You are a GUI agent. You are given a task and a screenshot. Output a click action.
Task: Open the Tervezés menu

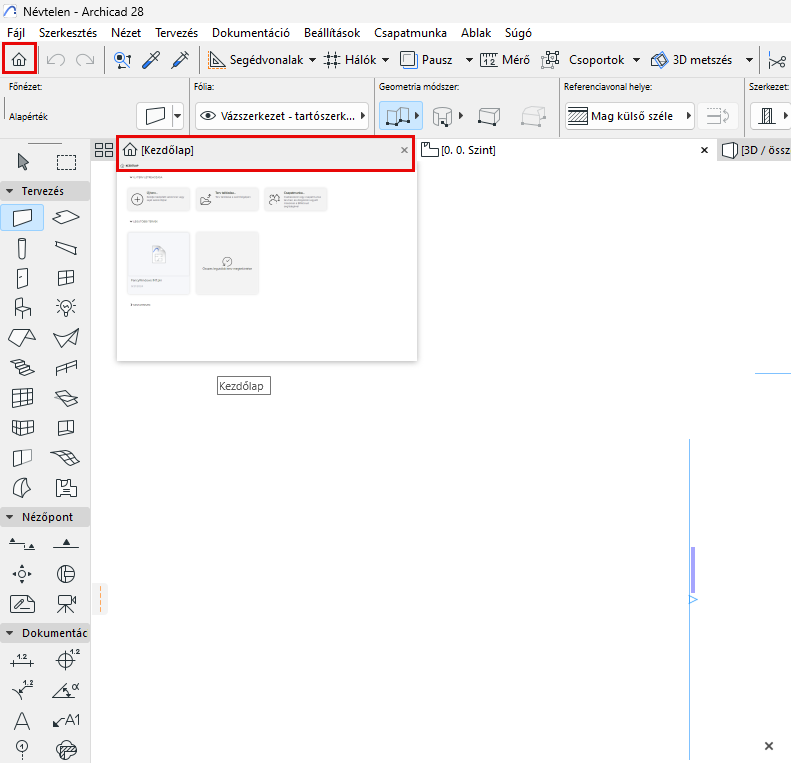point(177,33)
